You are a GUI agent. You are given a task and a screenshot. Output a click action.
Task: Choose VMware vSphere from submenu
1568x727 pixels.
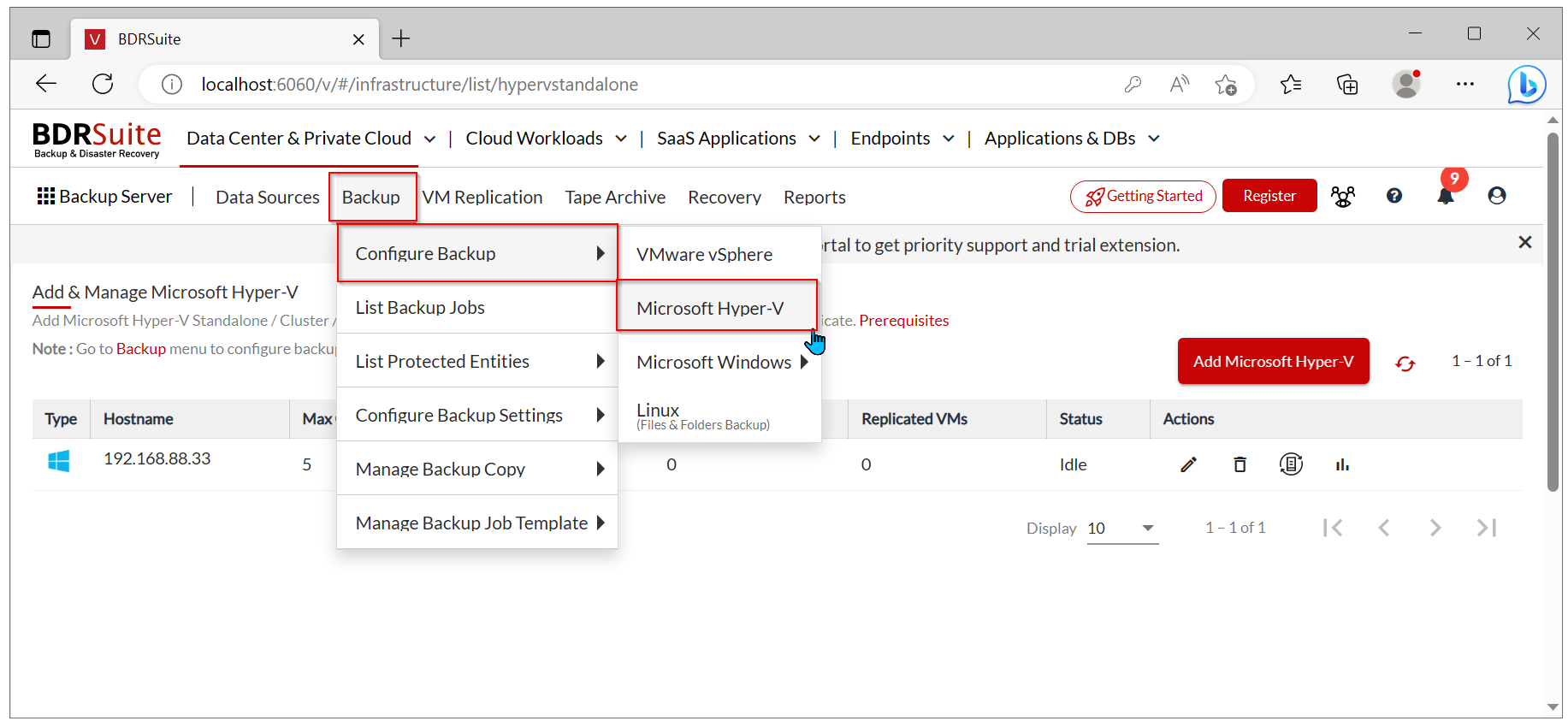720,254
